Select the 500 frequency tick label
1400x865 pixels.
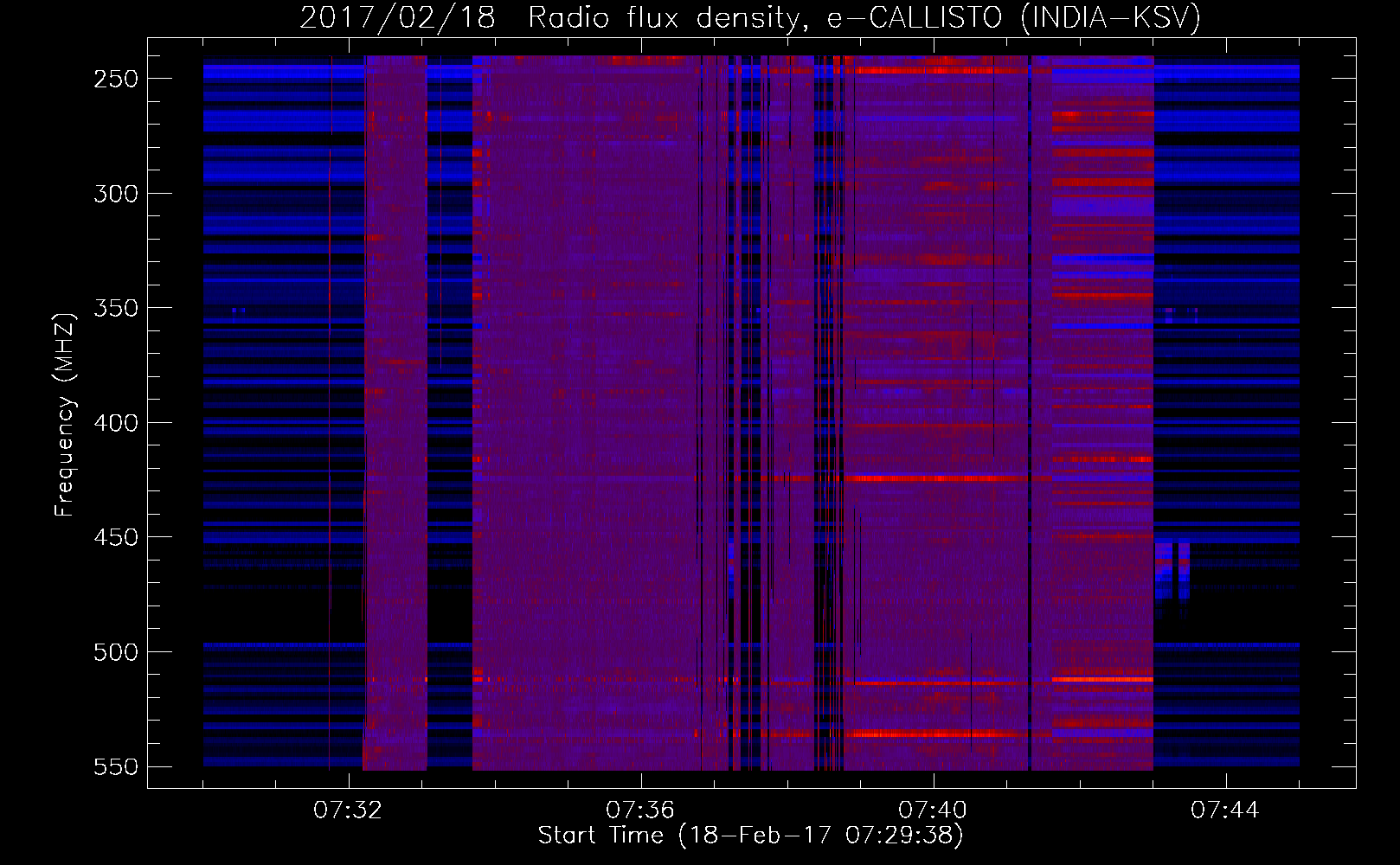pyautogui.click(x=116, y=652)
